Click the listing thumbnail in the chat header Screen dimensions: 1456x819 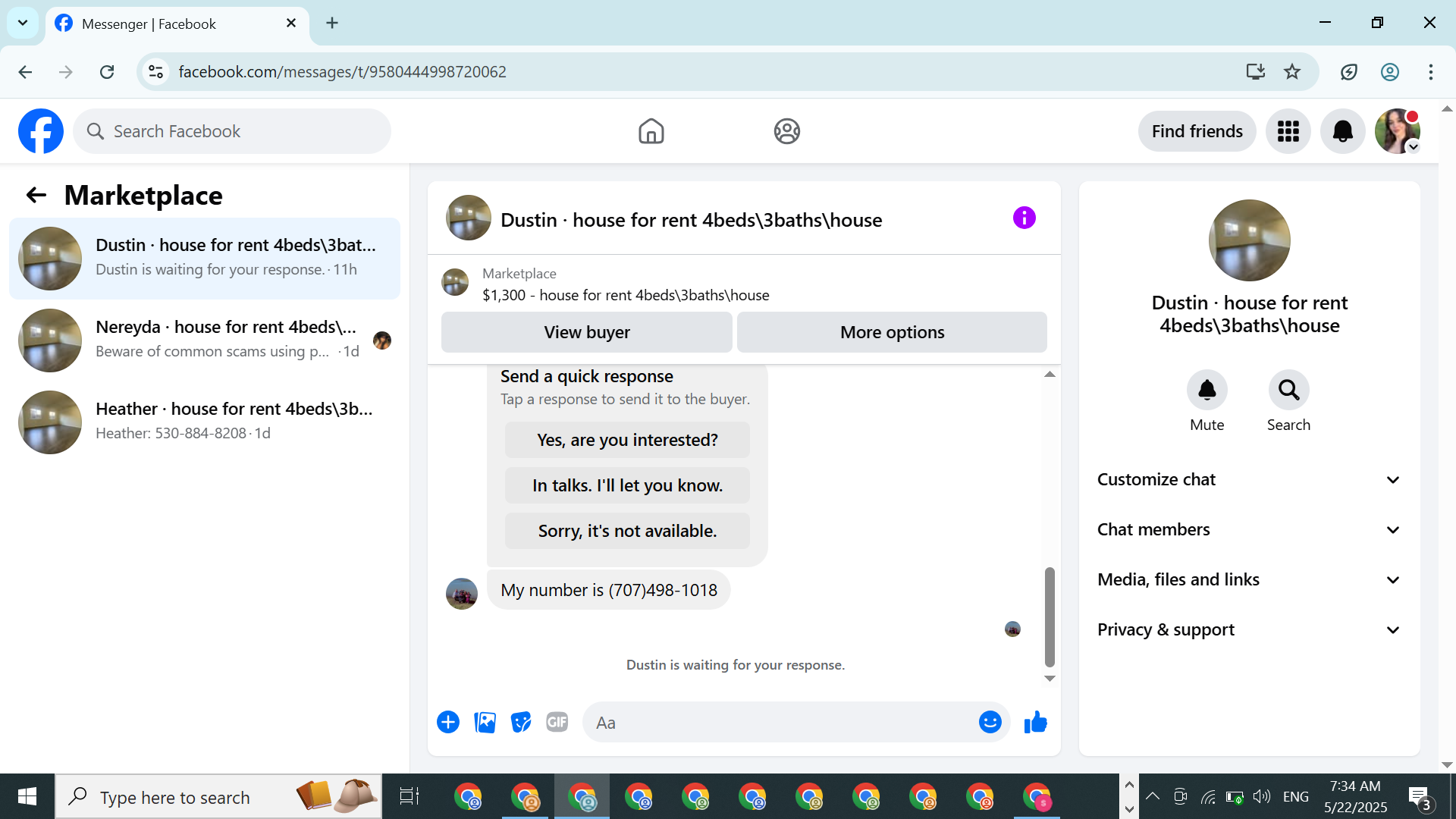coord(469,218)
